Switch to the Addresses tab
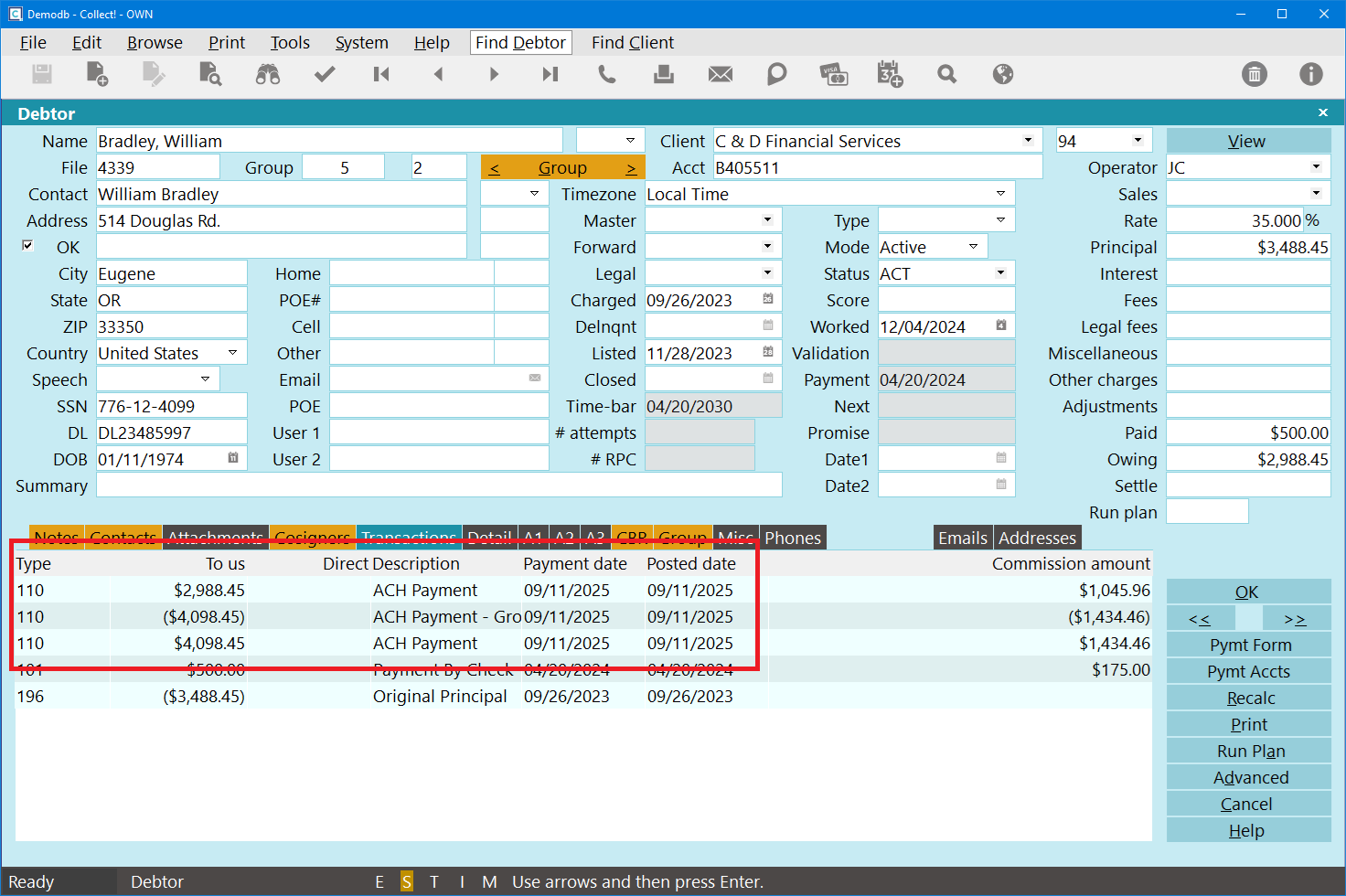 (1037, 538)
